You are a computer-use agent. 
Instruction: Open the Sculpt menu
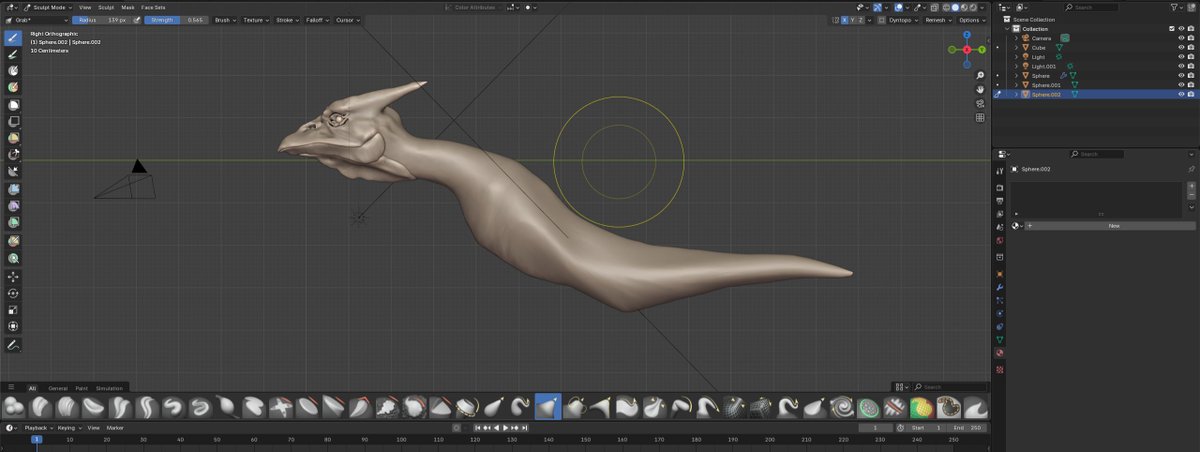point(106,7)
